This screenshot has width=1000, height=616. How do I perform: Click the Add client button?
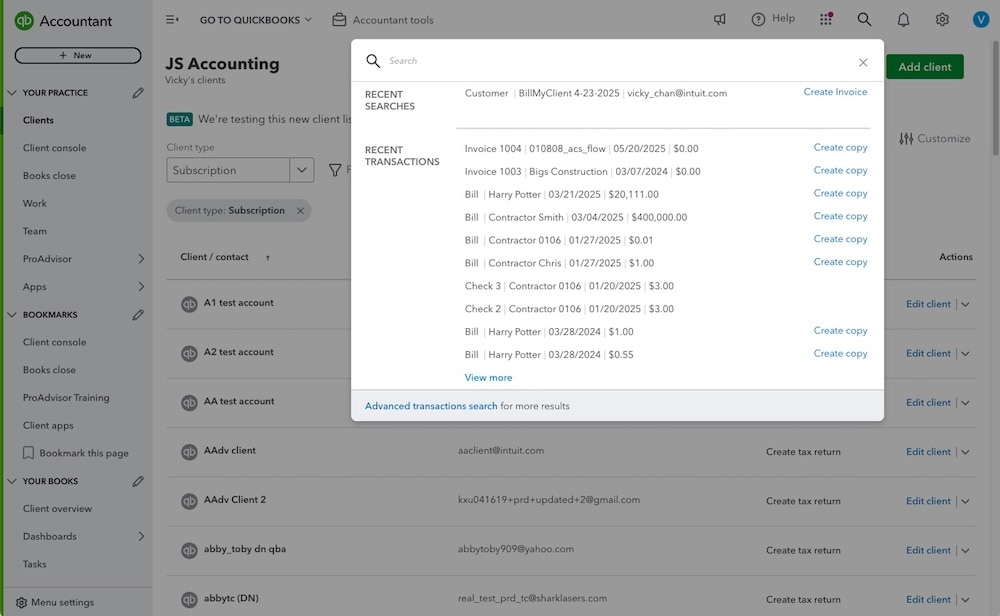[923, 66]
